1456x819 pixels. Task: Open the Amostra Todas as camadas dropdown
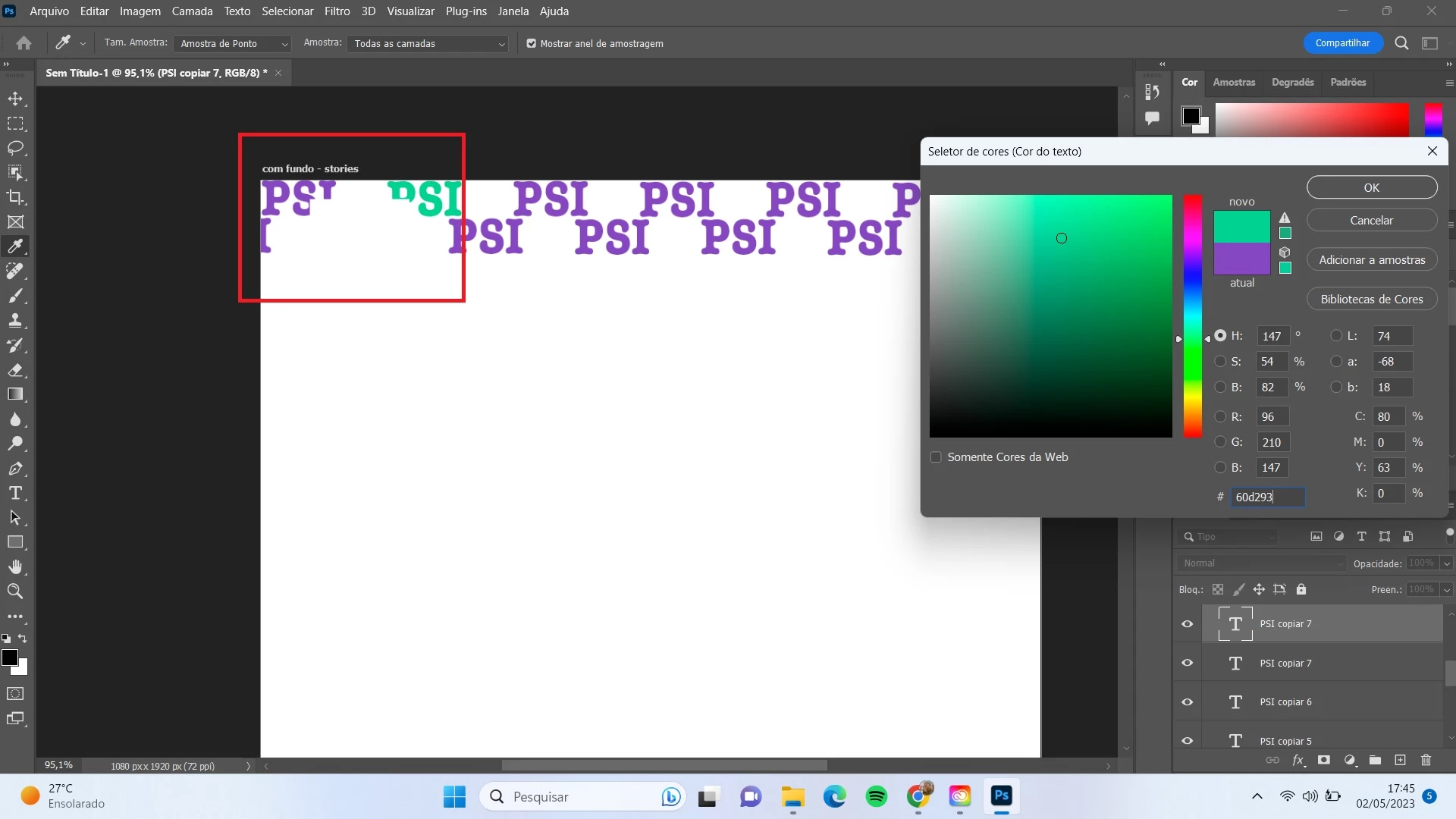(428, 44)
